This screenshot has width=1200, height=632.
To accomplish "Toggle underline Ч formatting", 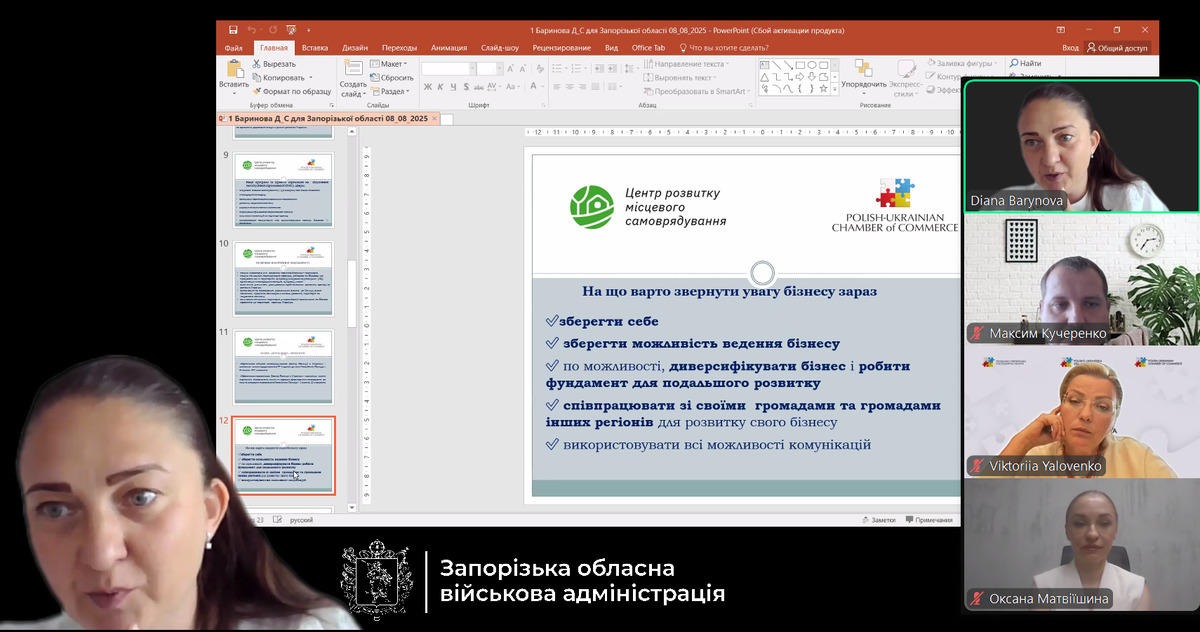I will tap(451, 88).
